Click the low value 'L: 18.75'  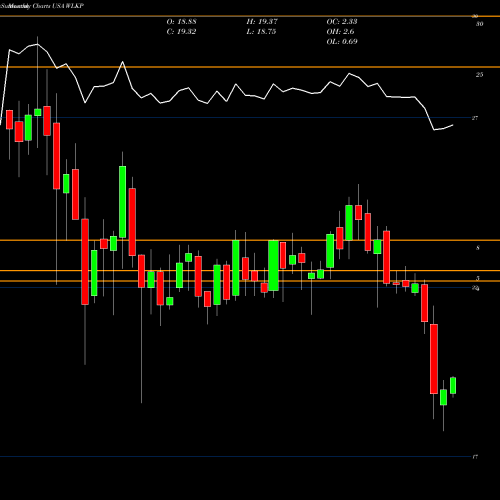(x=261, y=32)
